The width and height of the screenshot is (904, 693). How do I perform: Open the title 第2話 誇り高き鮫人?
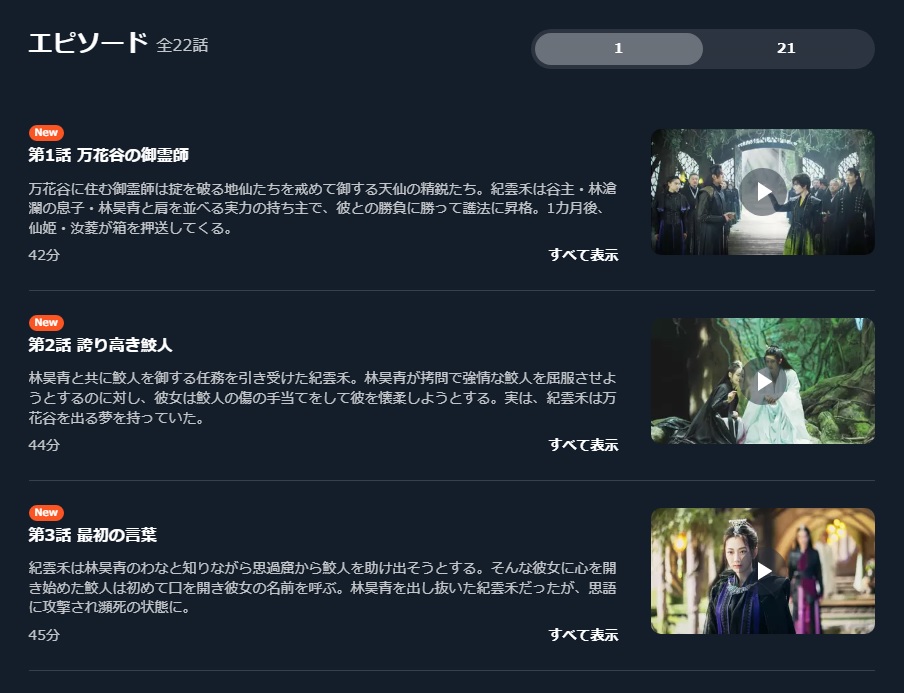tap(100, 344)
